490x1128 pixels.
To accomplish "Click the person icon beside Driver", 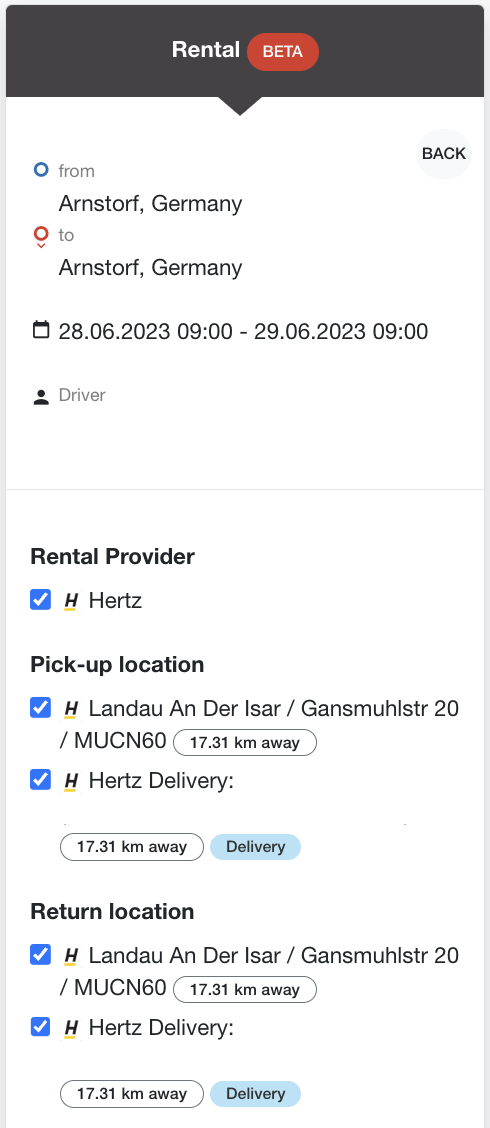I will [x=41, y=396].
